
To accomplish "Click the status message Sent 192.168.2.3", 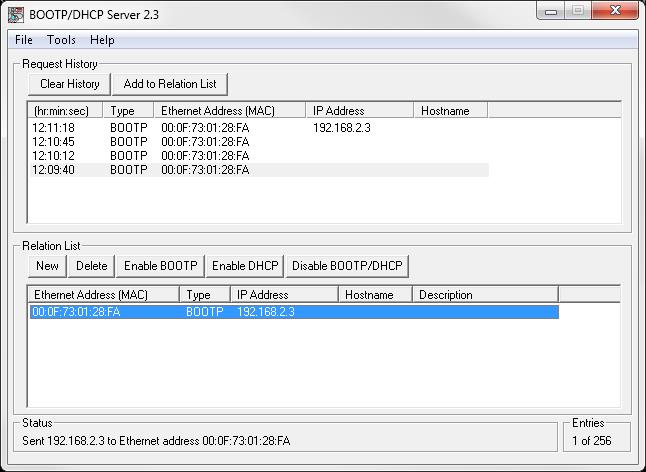I will tap(156, 441).
